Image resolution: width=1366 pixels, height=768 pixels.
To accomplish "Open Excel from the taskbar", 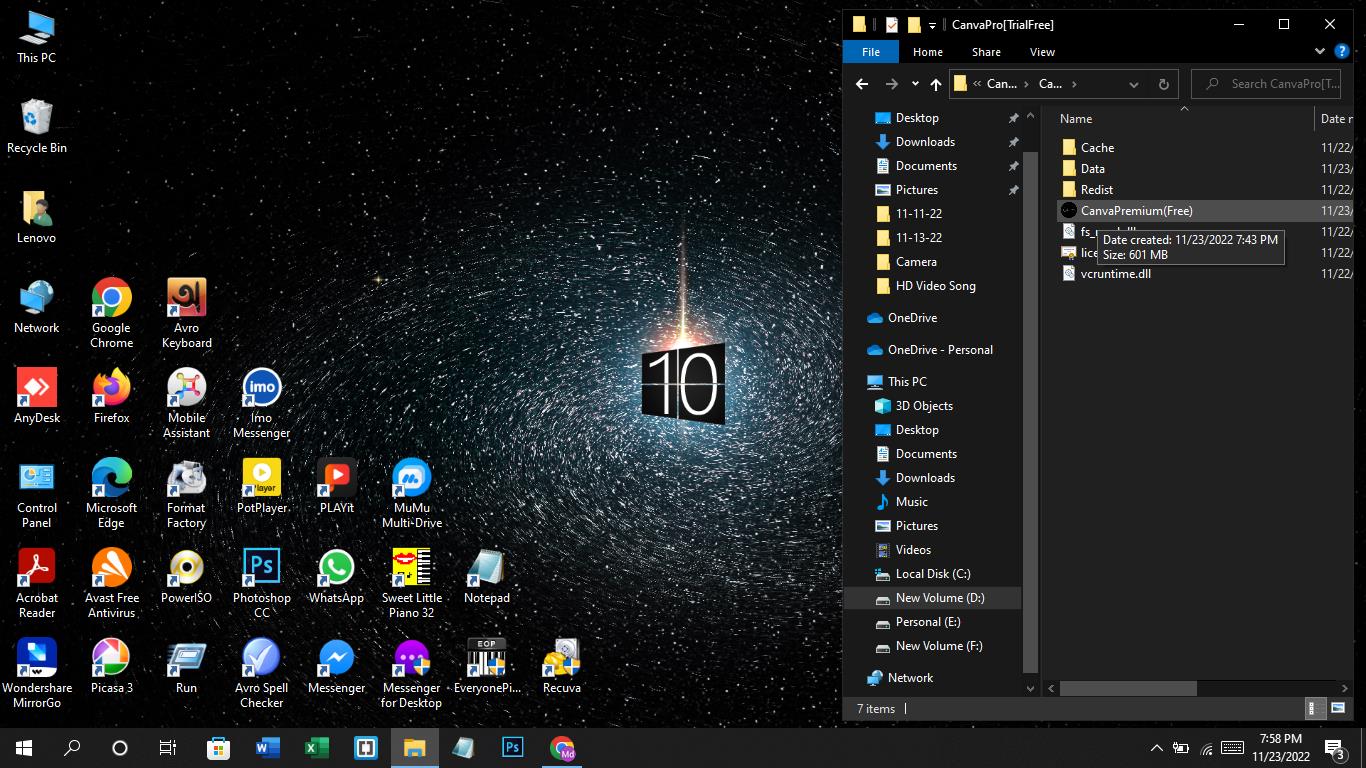I will (x=316, y=748).
